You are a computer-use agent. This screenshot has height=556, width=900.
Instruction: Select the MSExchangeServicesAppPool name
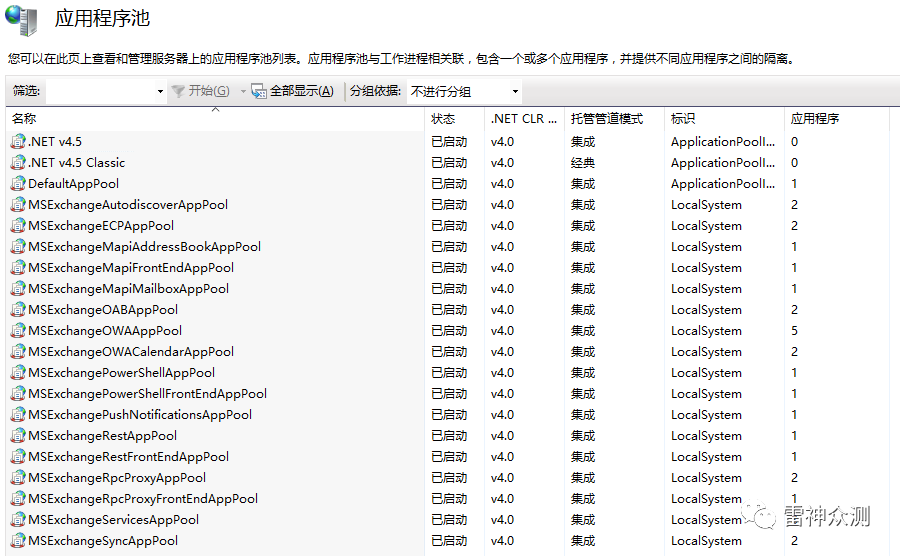click(114, 520)
